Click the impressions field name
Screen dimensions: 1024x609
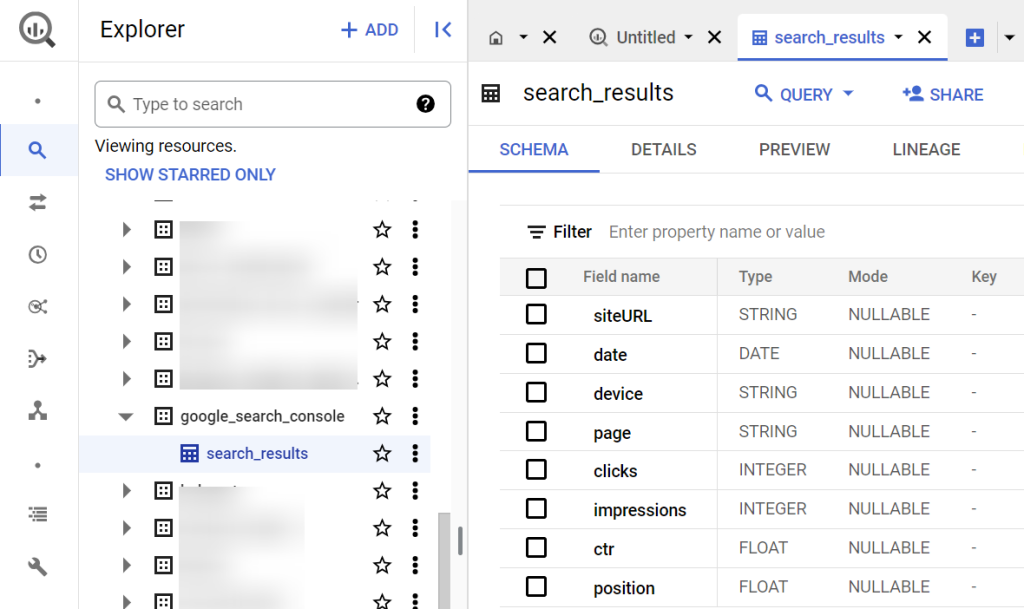pos(639,510)
